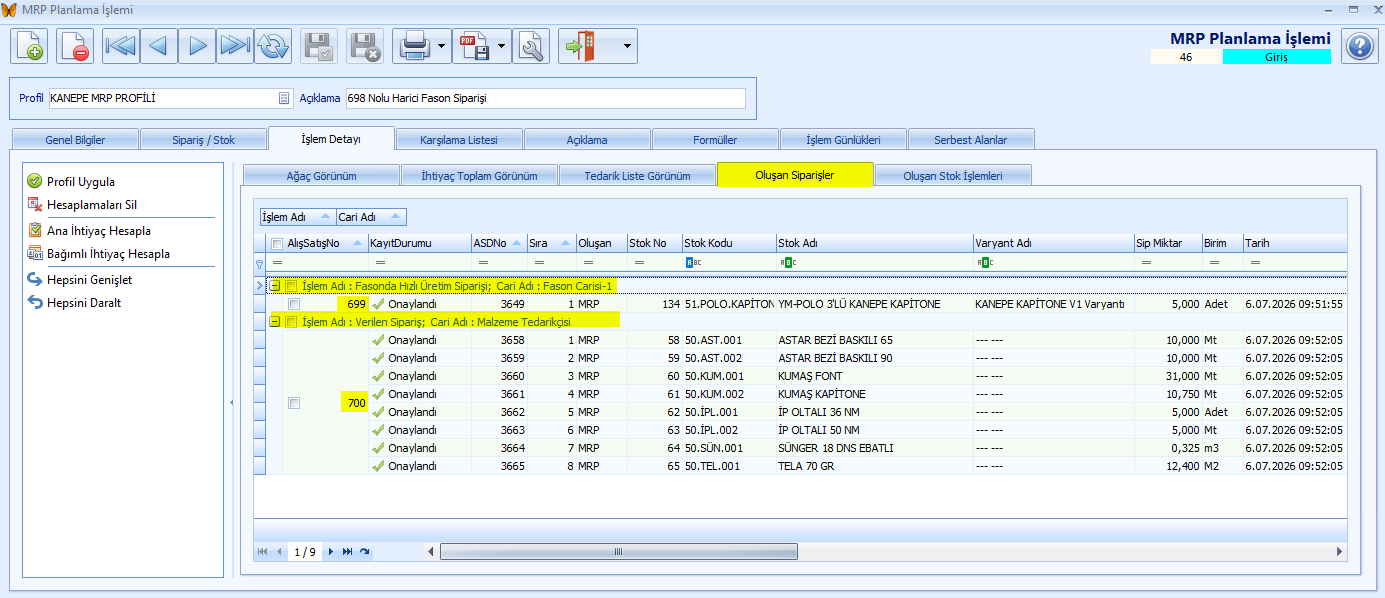Tick the checkbox for order 700
Viewport: 1385px width, 598px height.
(294, 403)
